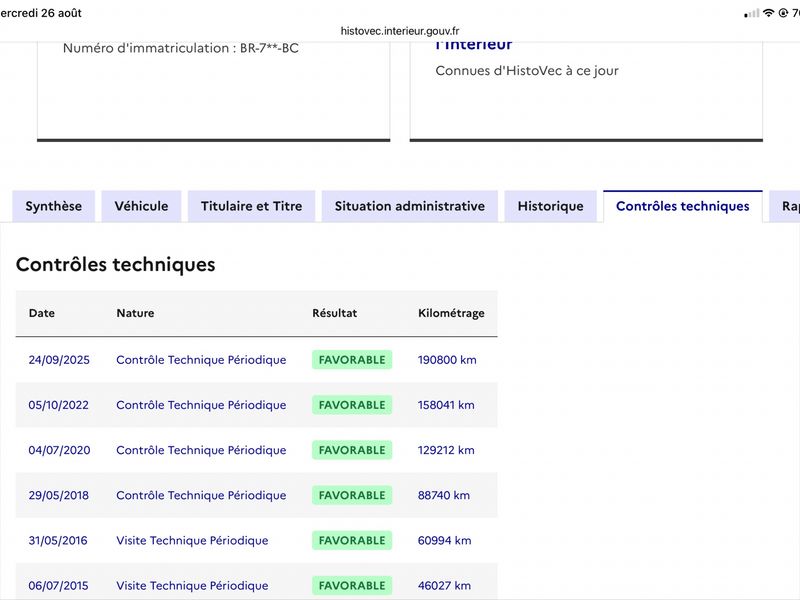Tap the date in the status bar

coord(41,13)
